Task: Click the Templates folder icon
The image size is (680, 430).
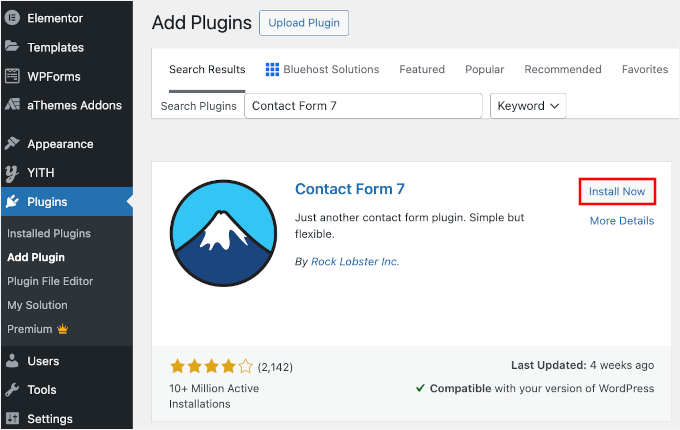Action: click(12, 47)
